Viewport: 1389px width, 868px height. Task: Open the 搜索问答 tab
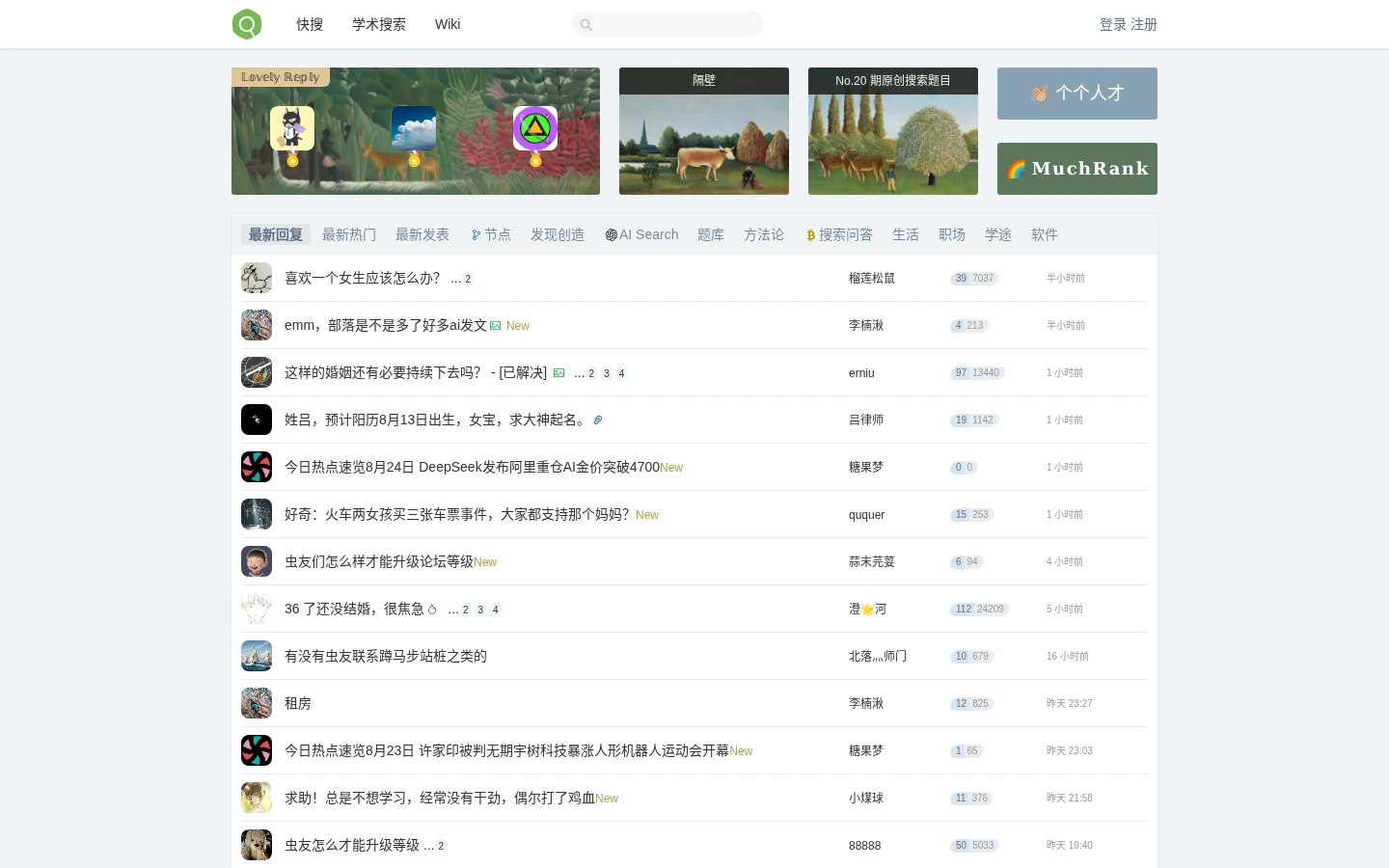tap(839, 234)
